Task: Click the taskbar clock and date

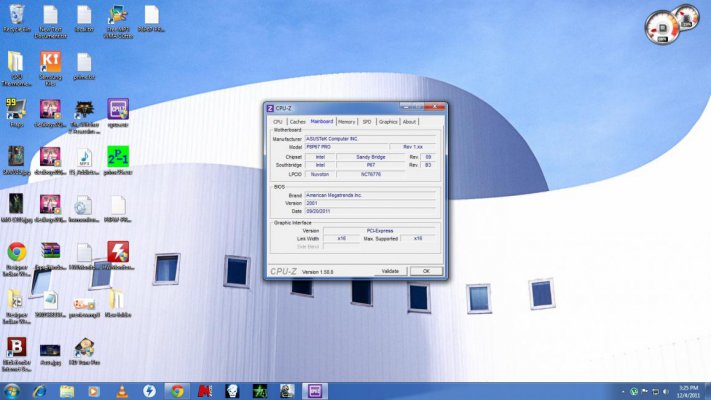Action: 688,391
